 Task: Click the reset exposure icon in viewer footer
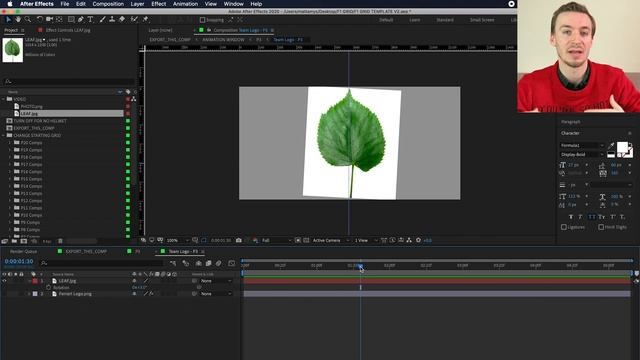(x=418, y=240)
